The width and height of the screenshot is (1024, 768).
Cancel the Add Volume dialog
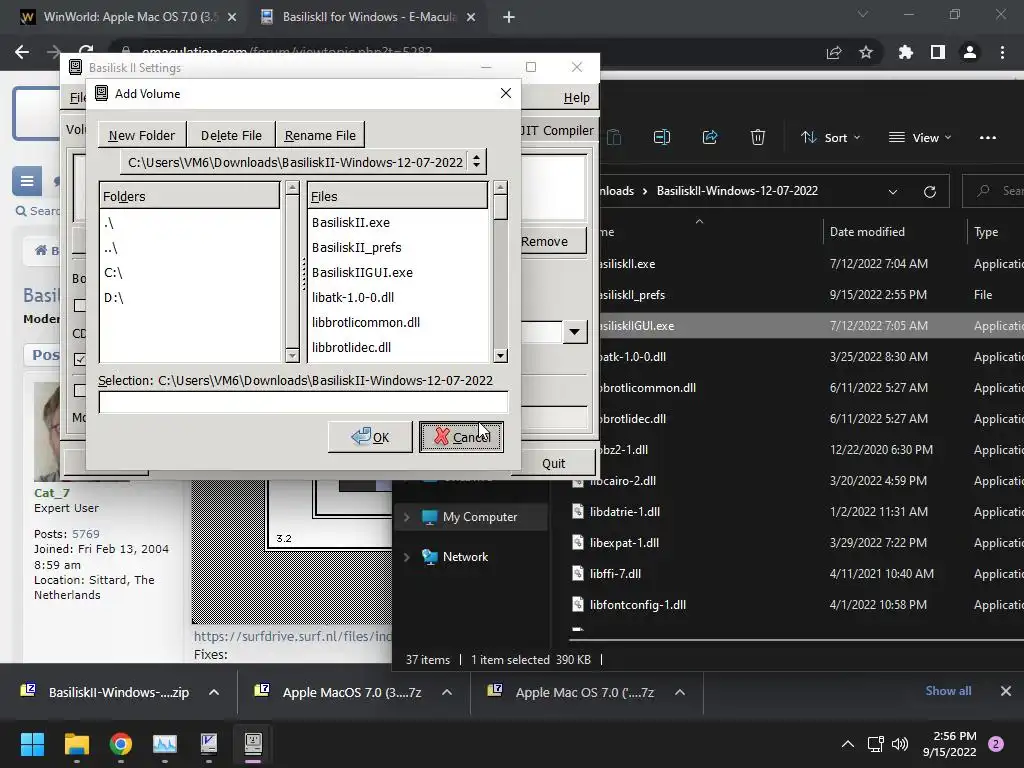(x=461, y=436)
